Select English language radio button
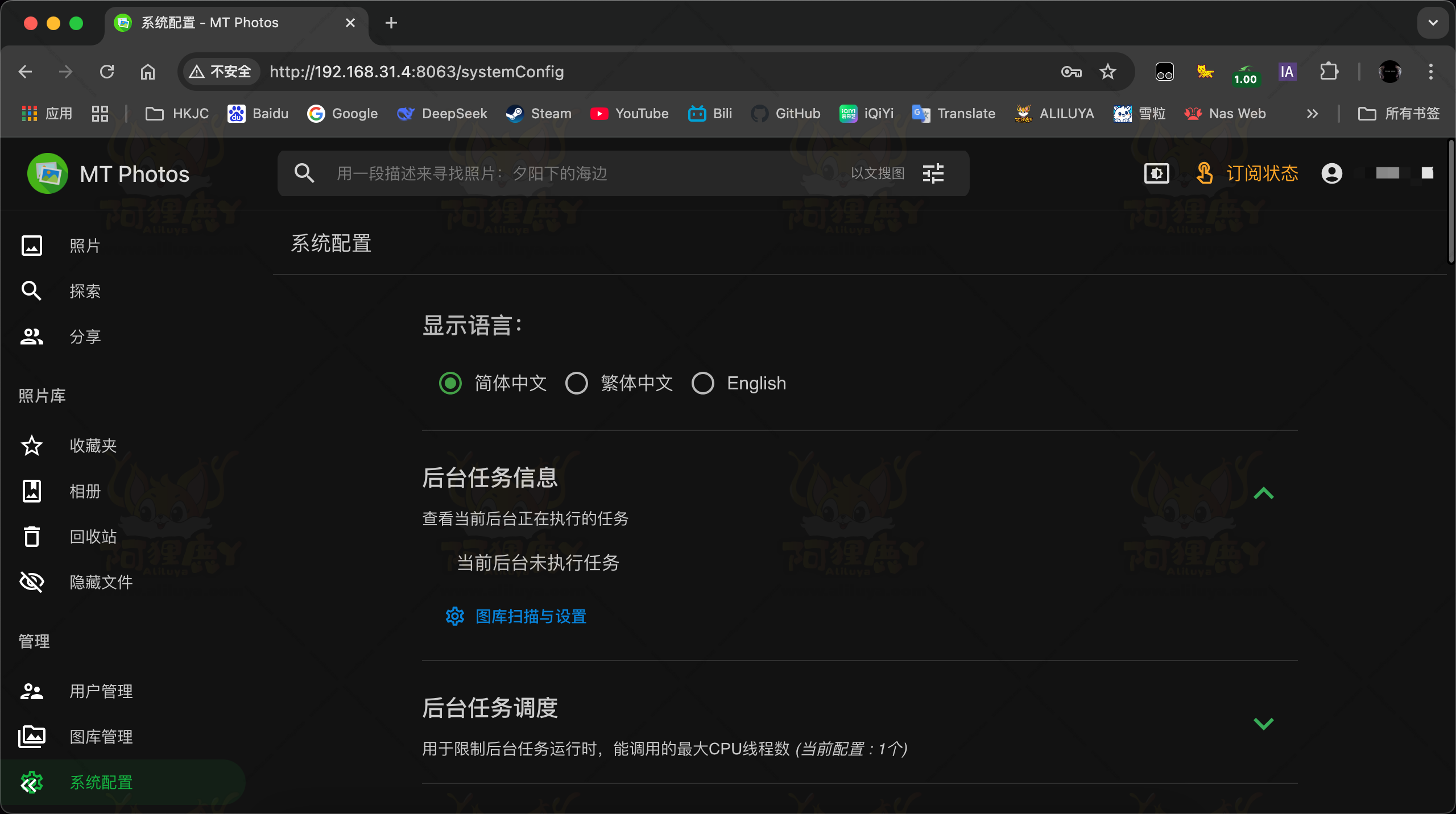 [703, 383]
